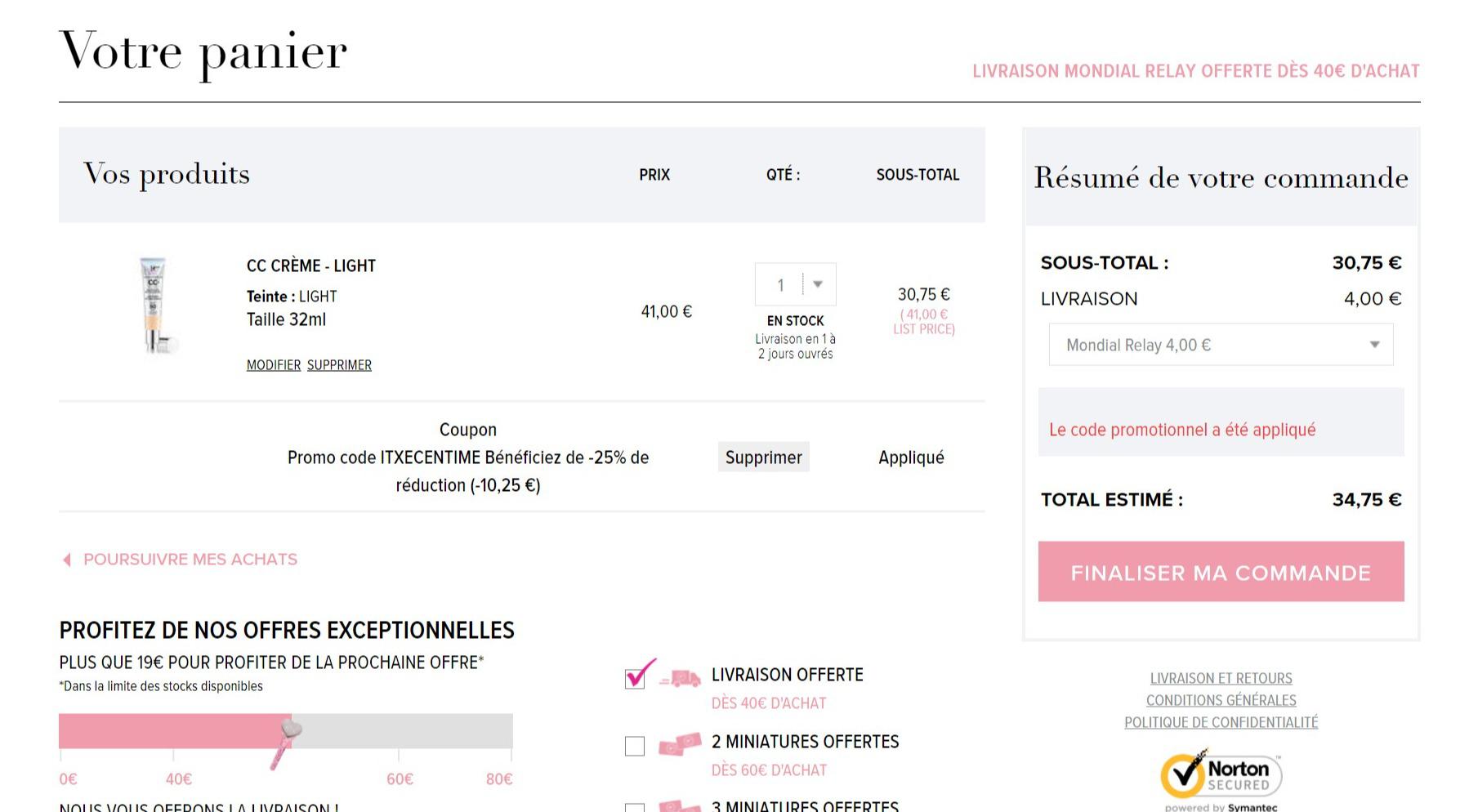Open the quantity dropdown for CC Crème
Image resolution: width=1469 pixels, height=812 pixels.
click(795, 284)
